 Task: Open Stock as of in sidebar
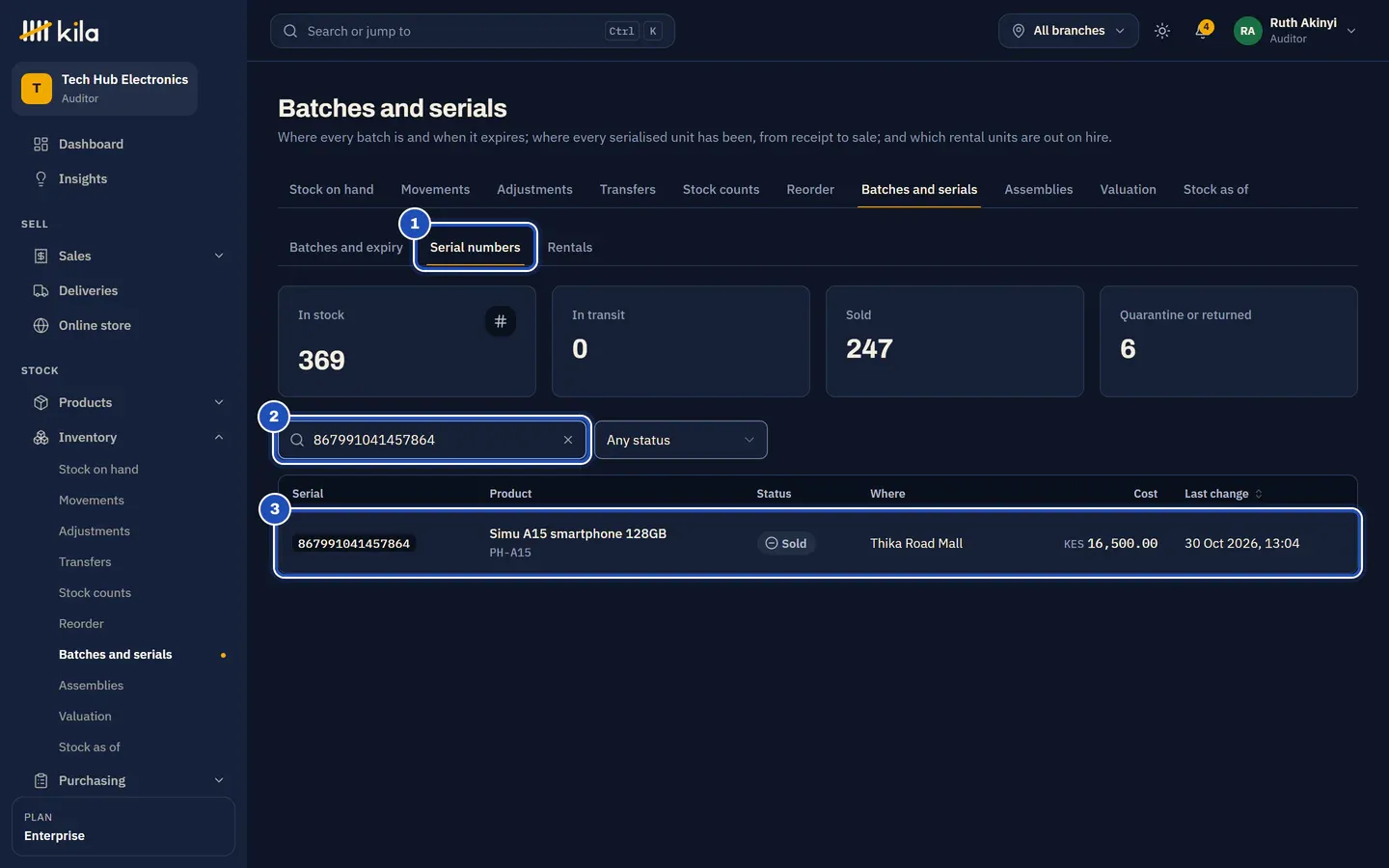pos(90,747)
